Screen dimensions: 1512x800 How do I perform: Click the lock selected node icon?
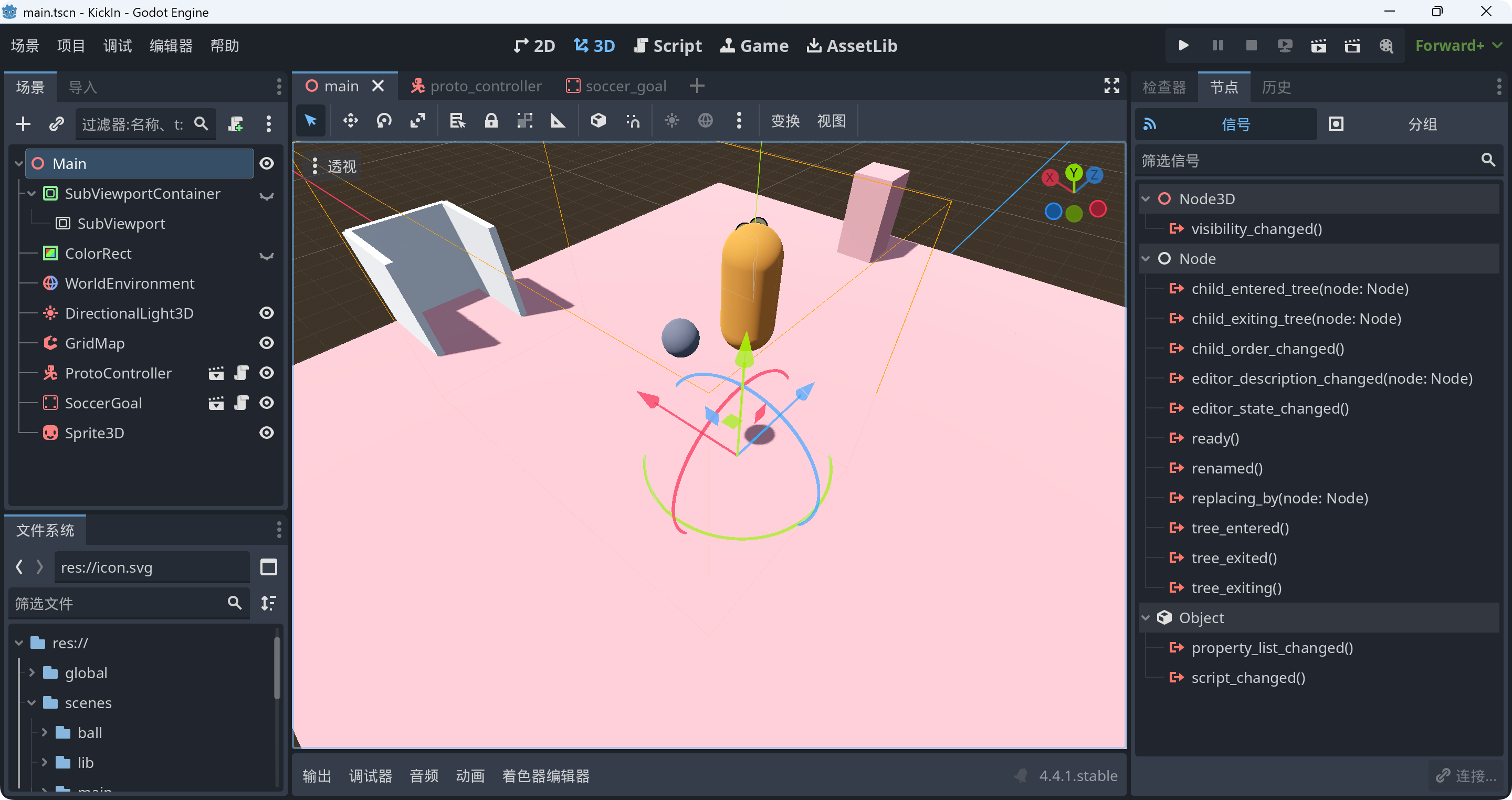pyautogui.click(x=491, y=121)
